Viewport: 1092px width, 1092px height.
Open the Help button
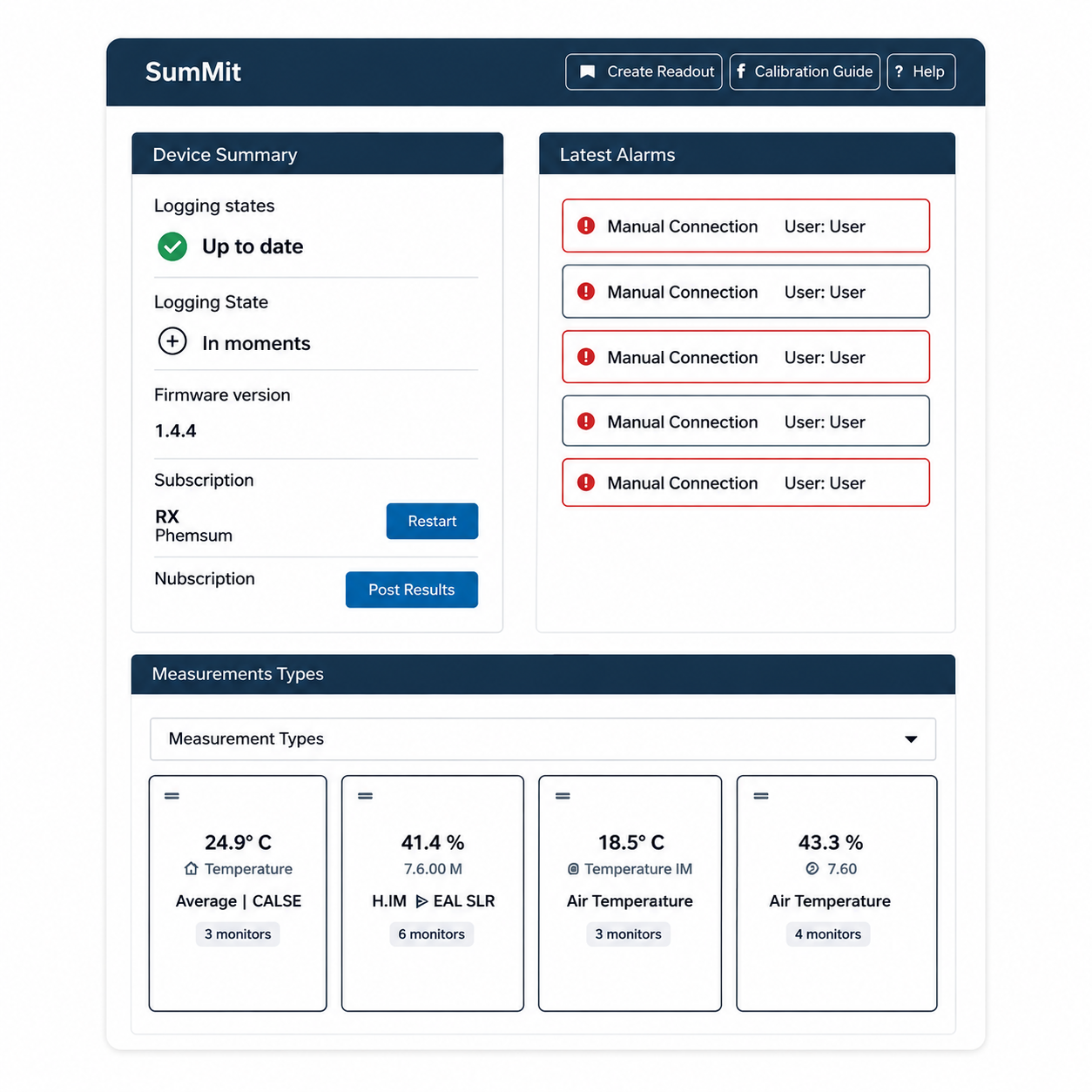(x=921, y=71)
